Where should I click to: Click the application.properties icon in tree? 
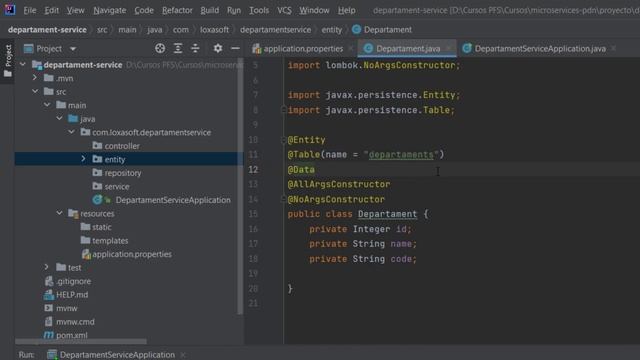(x=86, y=254)
